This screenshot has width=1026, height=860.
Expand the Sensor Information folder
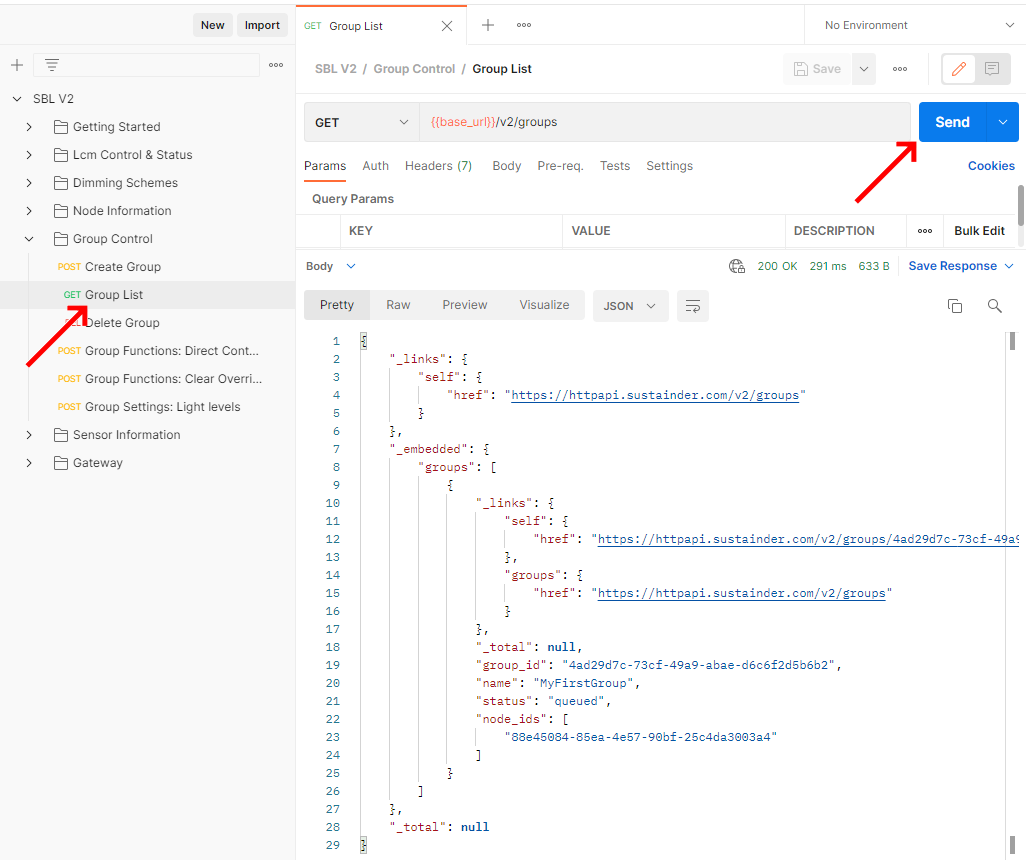(29, 435)
